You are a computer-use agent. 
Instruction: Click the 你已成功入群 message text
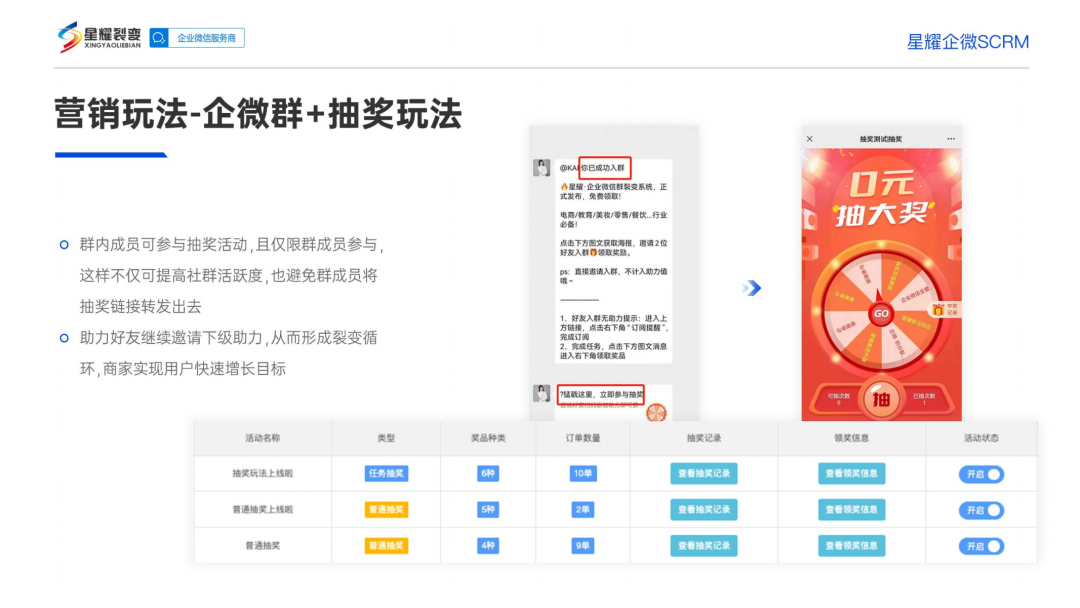pos(604,168)
